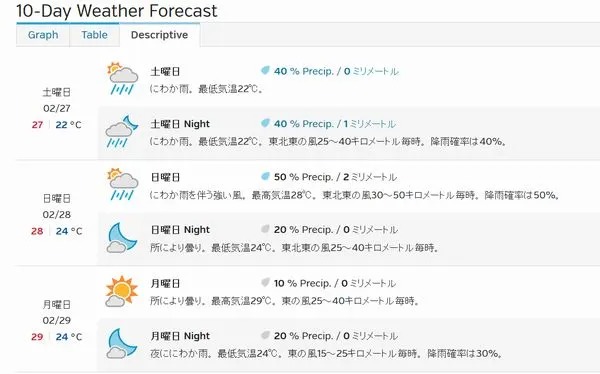
Task: Switch to the Graph tab
Action: [43, 35]
